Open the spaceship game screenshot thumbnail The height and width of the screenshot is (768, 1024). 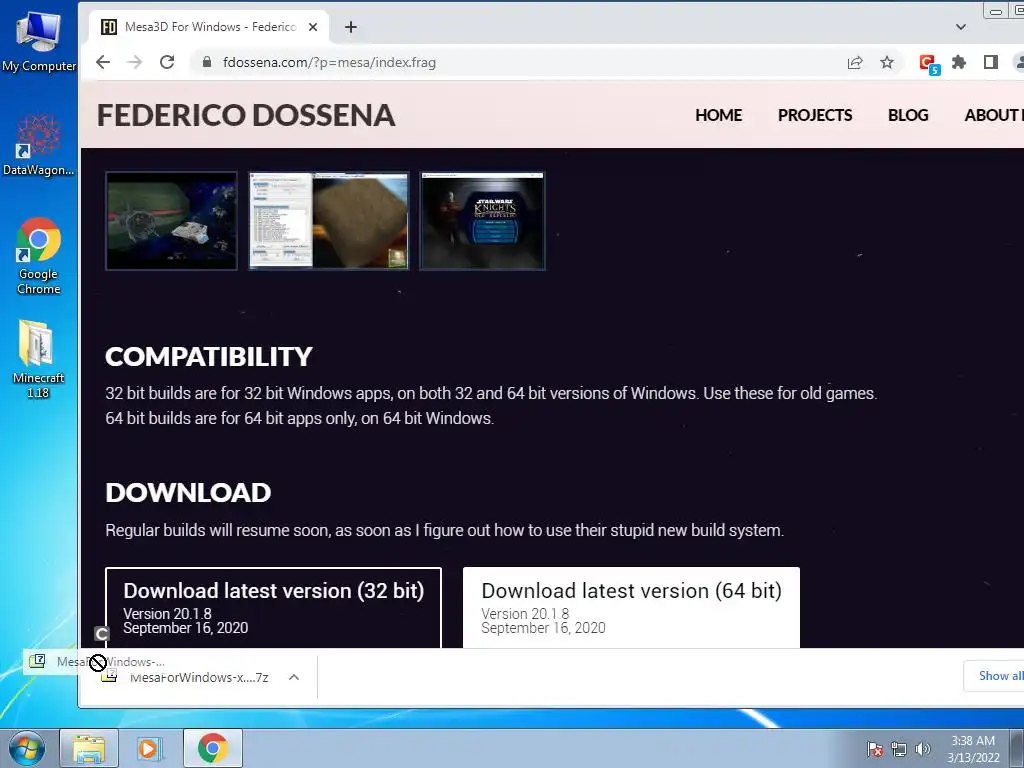(x=172, y=221)
